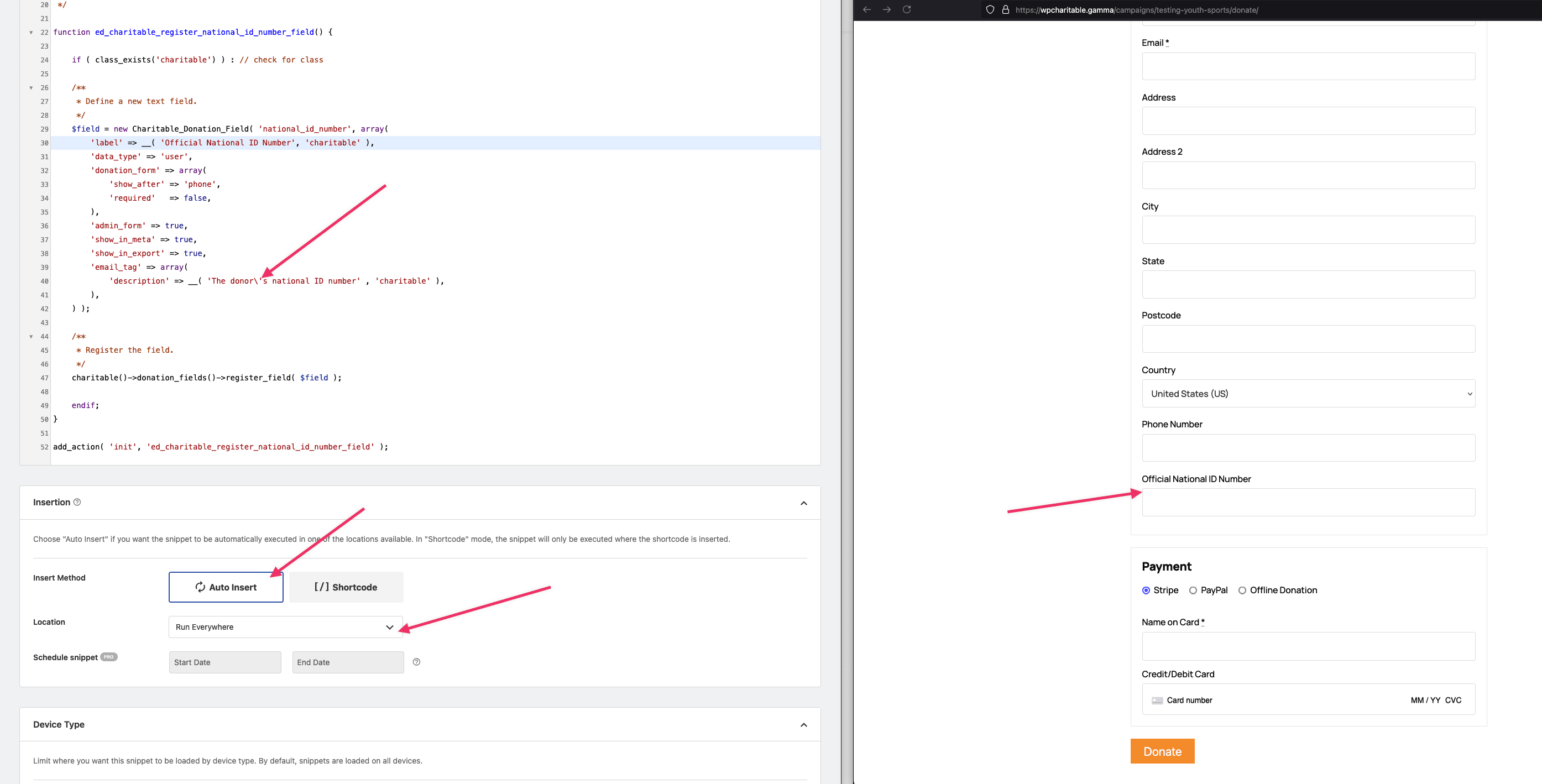Collapse the comment fold arrow at line 44
This screenshot has width=1542, height=784.
(31, 336)
